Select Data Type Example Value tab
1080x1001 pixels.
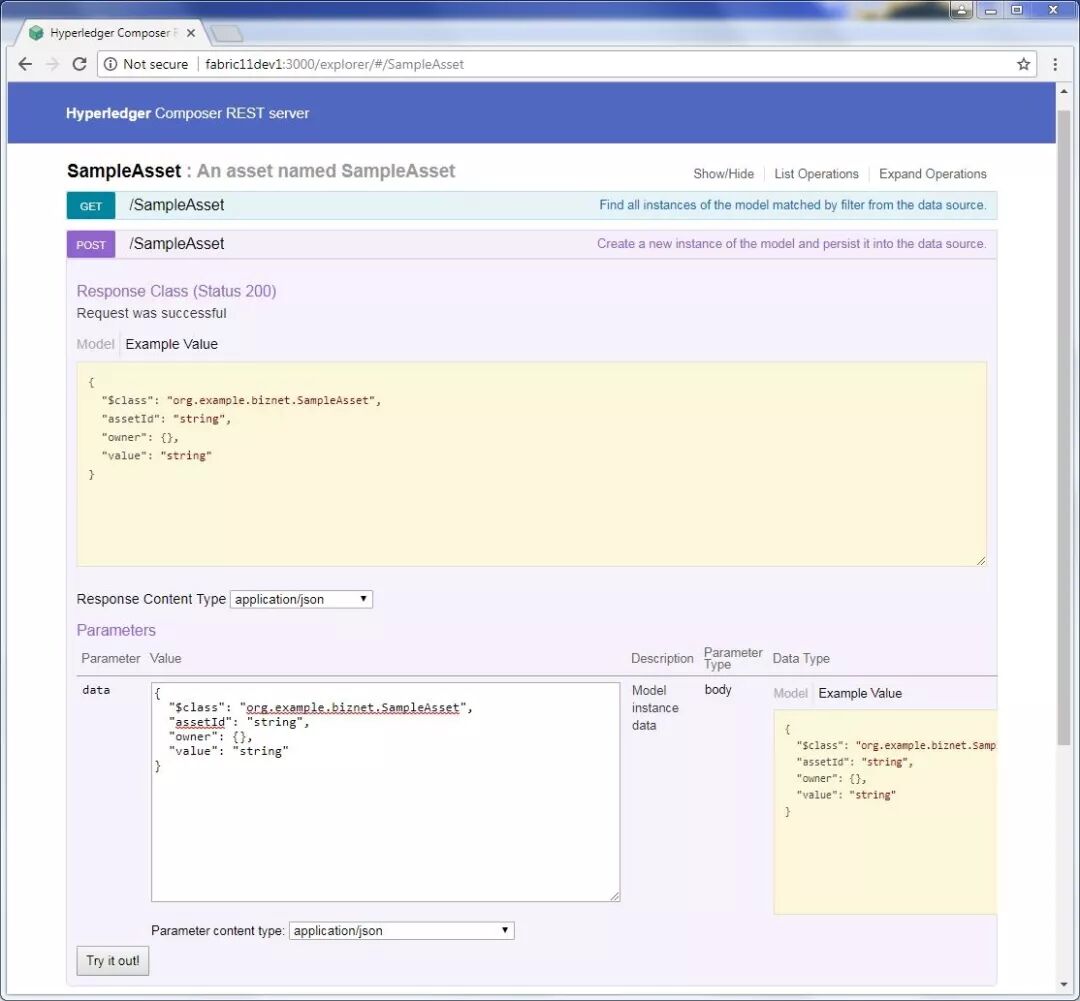860,693
